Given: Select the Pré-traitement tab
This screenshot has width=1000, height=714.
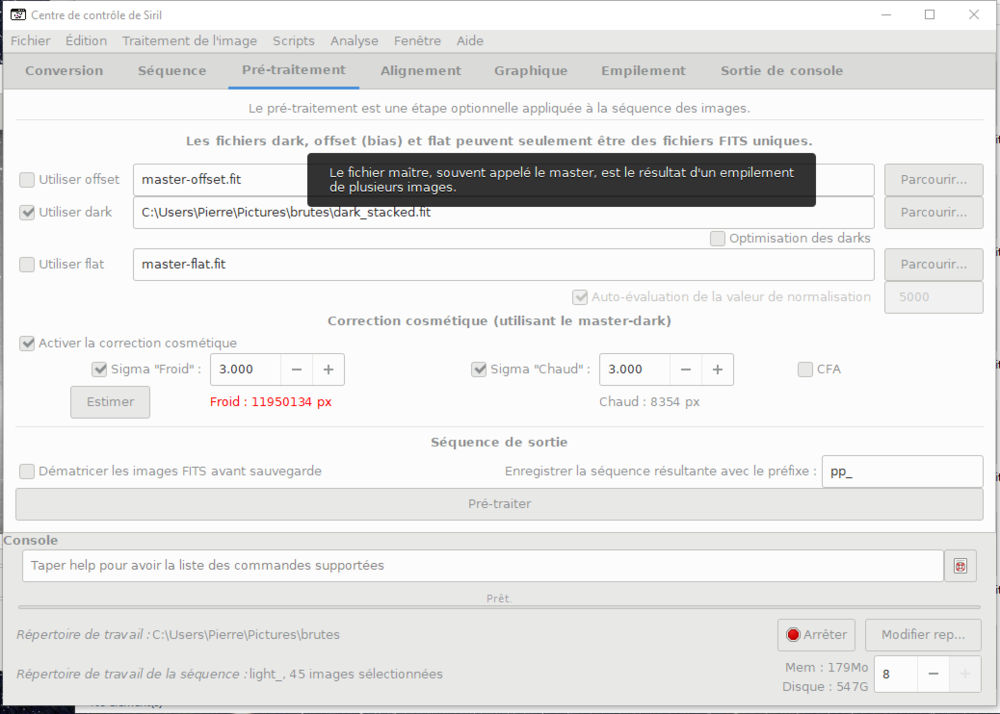Looking at the screenshot, I should 293,70.
